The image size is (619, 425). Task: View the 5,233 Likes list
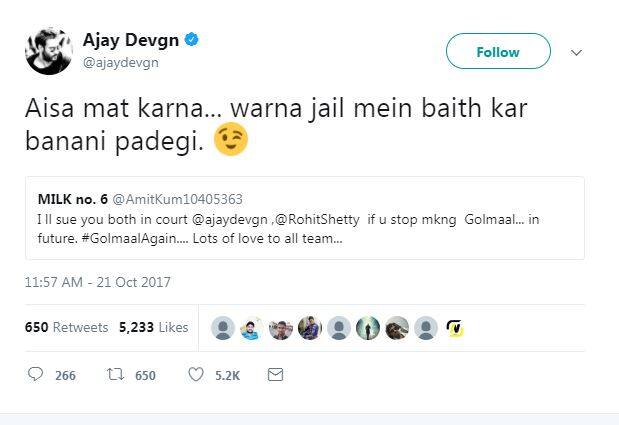153,327
